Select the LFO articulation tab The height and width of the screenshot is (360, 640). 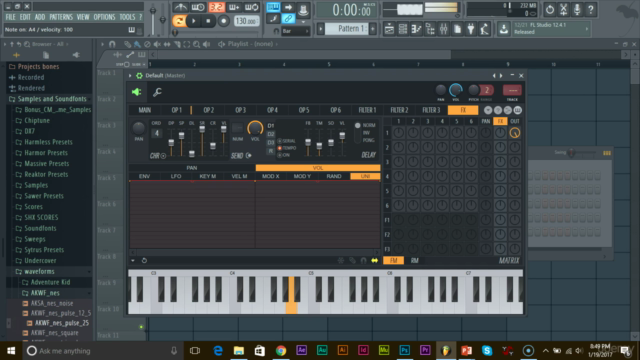[176, 176]
